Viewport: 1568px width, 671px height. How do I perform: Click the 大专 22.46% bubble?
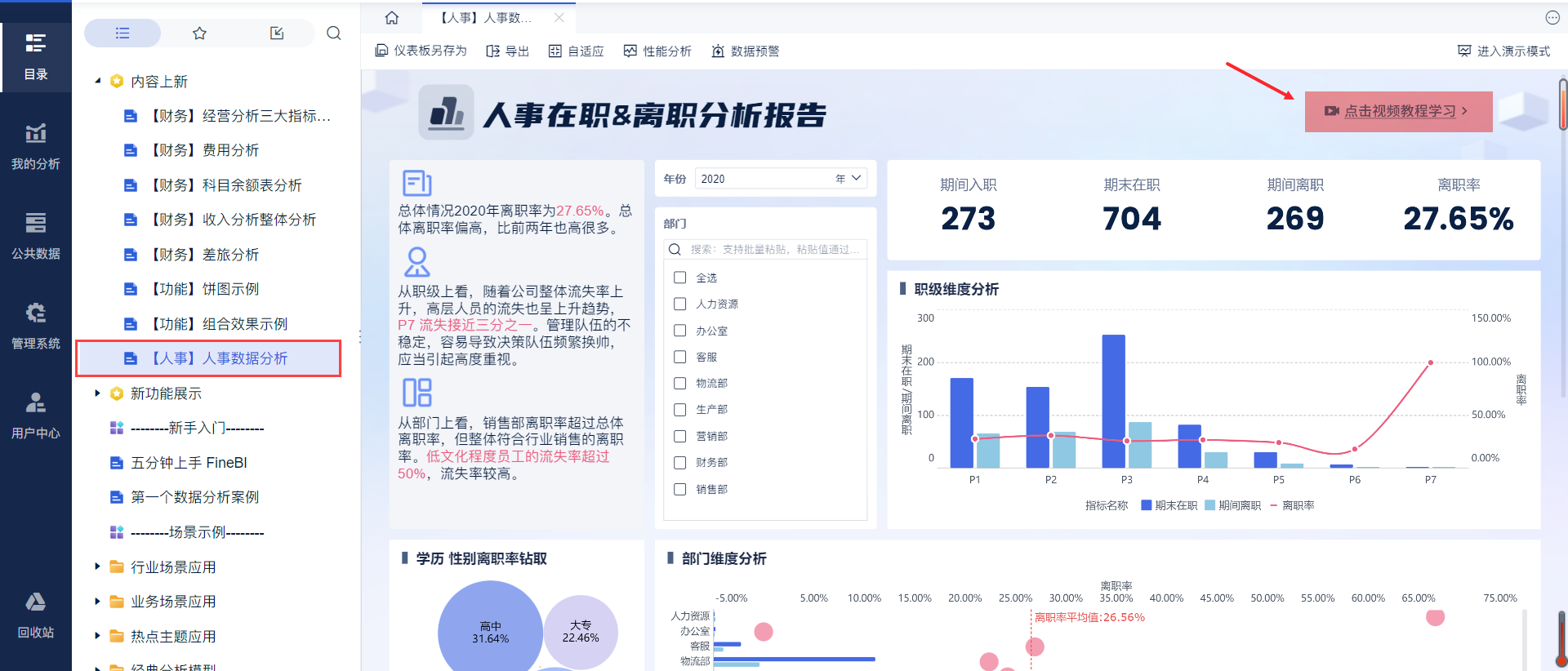pyautogui.click(x=581, y=631)
